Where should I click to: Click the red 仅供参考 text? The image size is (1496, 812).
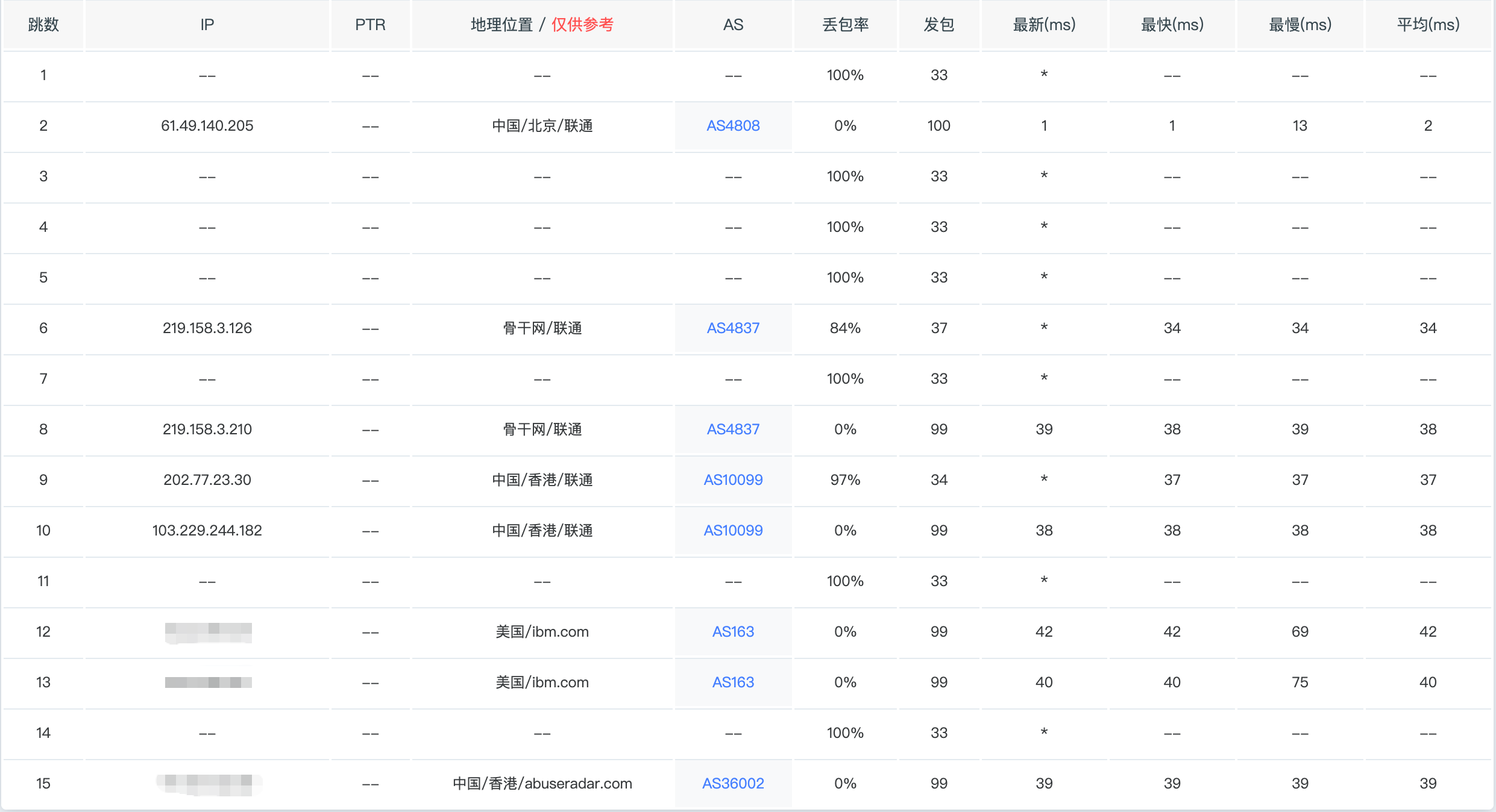[x=582, y=25]
